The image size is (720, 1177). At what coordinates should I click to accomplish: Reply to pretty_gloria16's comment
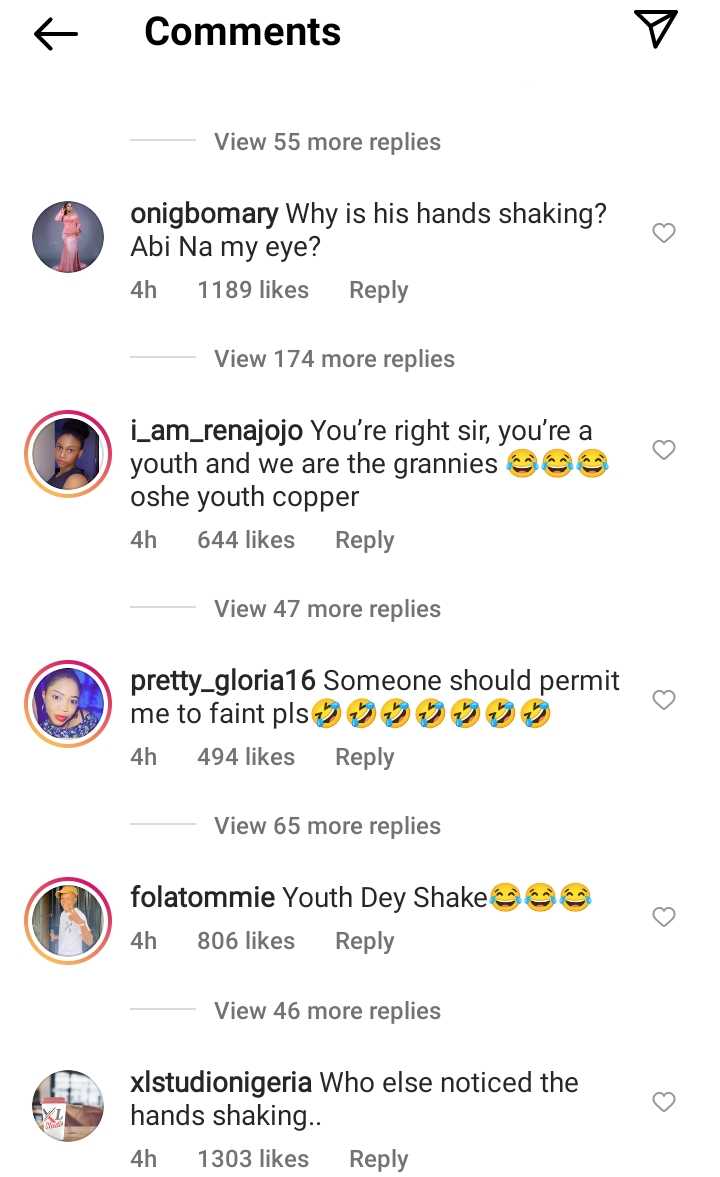[364, 757]
